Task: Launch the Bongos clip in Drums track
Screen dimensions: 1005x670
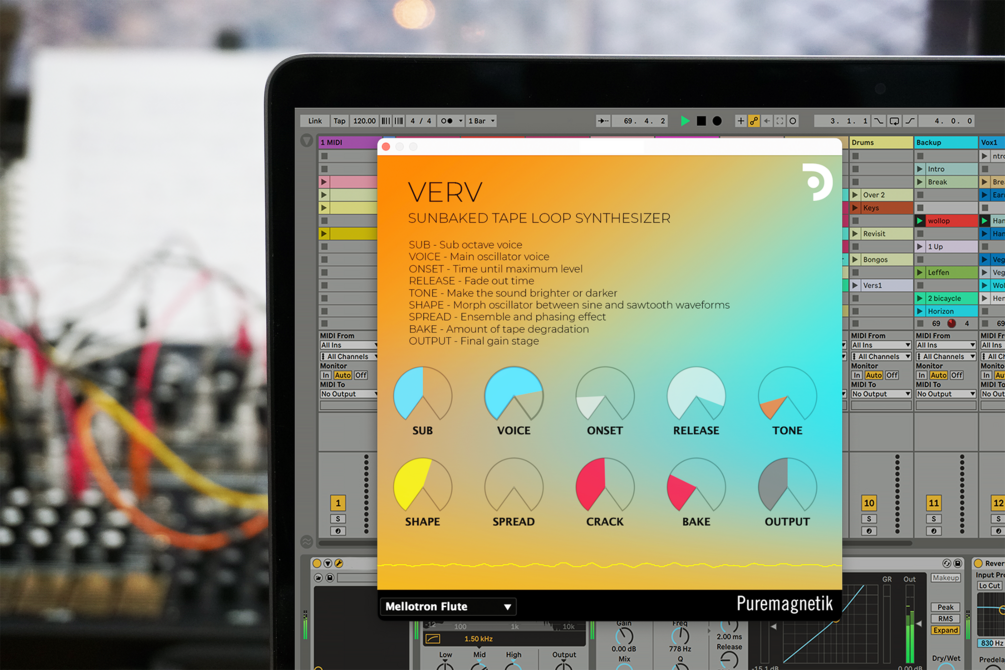Action: tap(855, 260)
